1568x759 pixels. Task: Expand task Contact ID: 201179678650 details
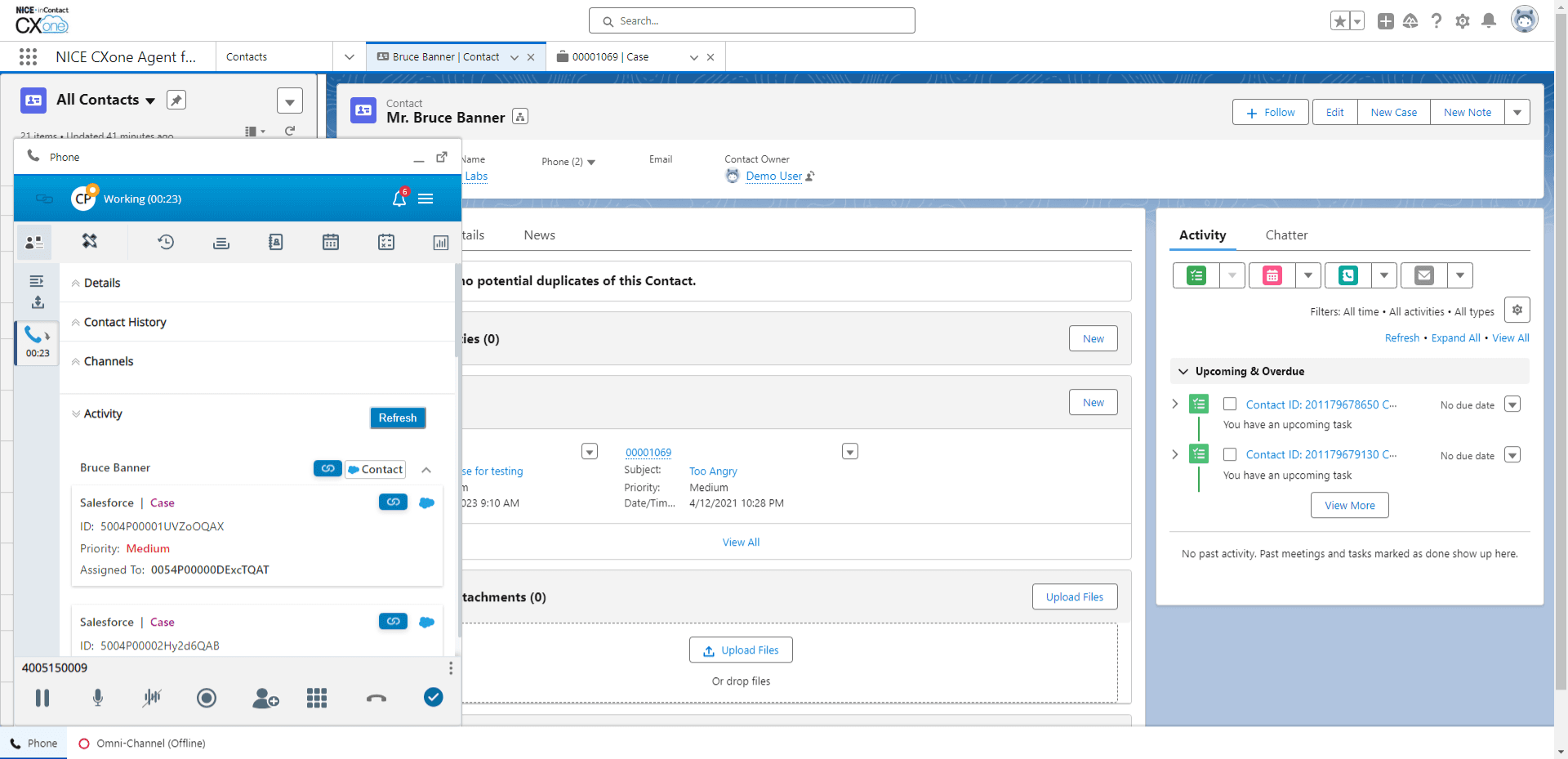tap(1175, 404)
